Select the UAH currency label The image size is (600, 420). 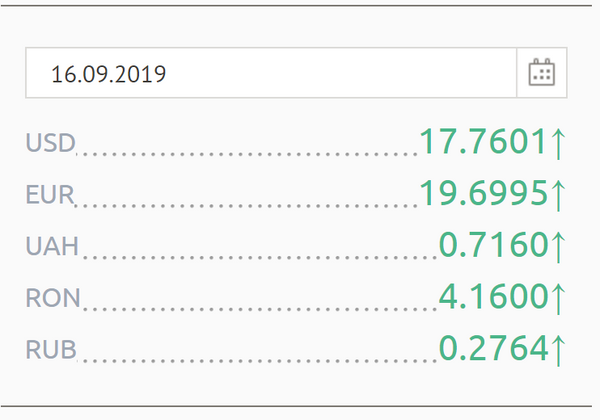coord(52,246)
